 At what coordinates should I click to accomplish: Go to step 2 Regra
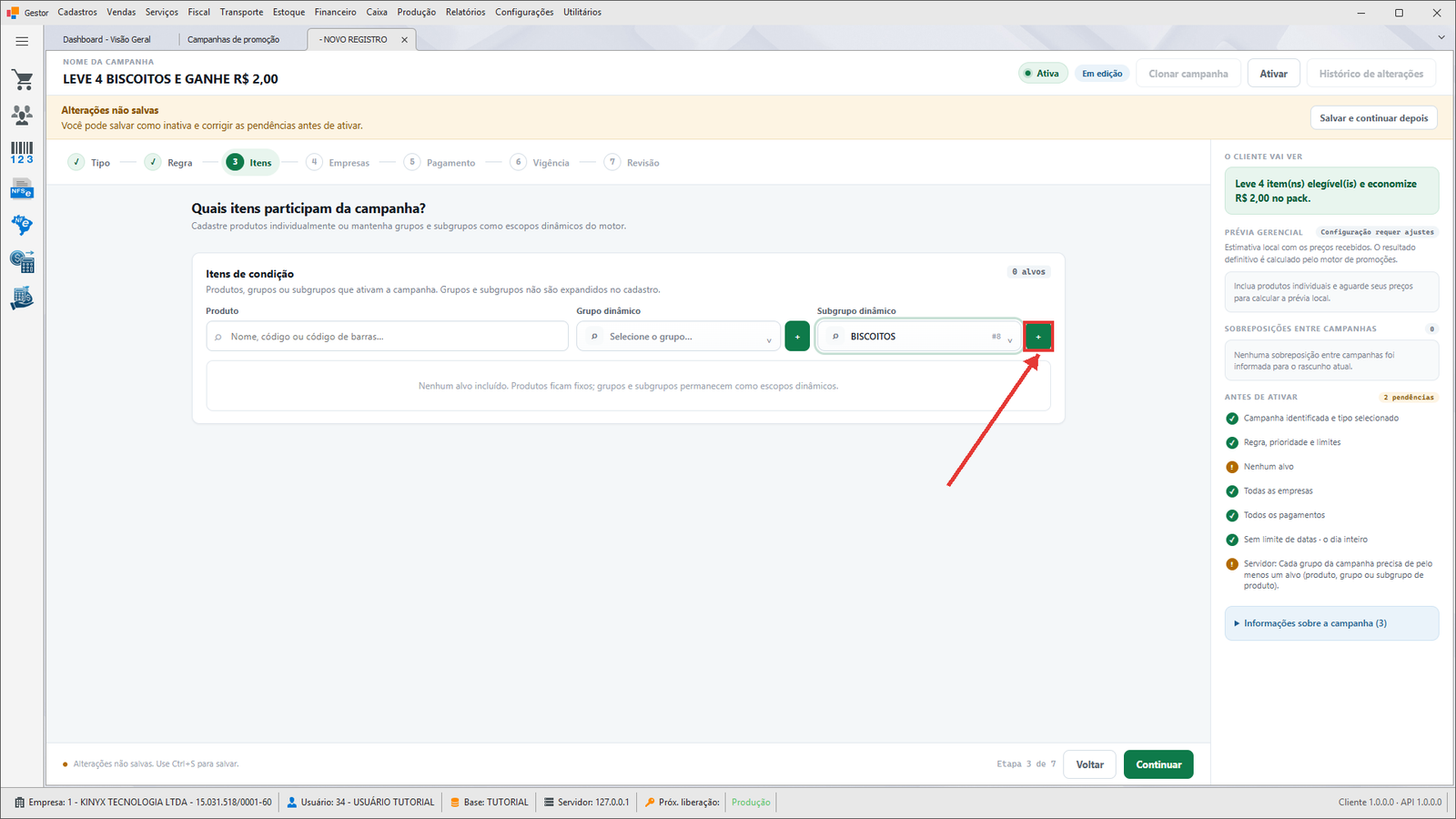coord(169,162)
